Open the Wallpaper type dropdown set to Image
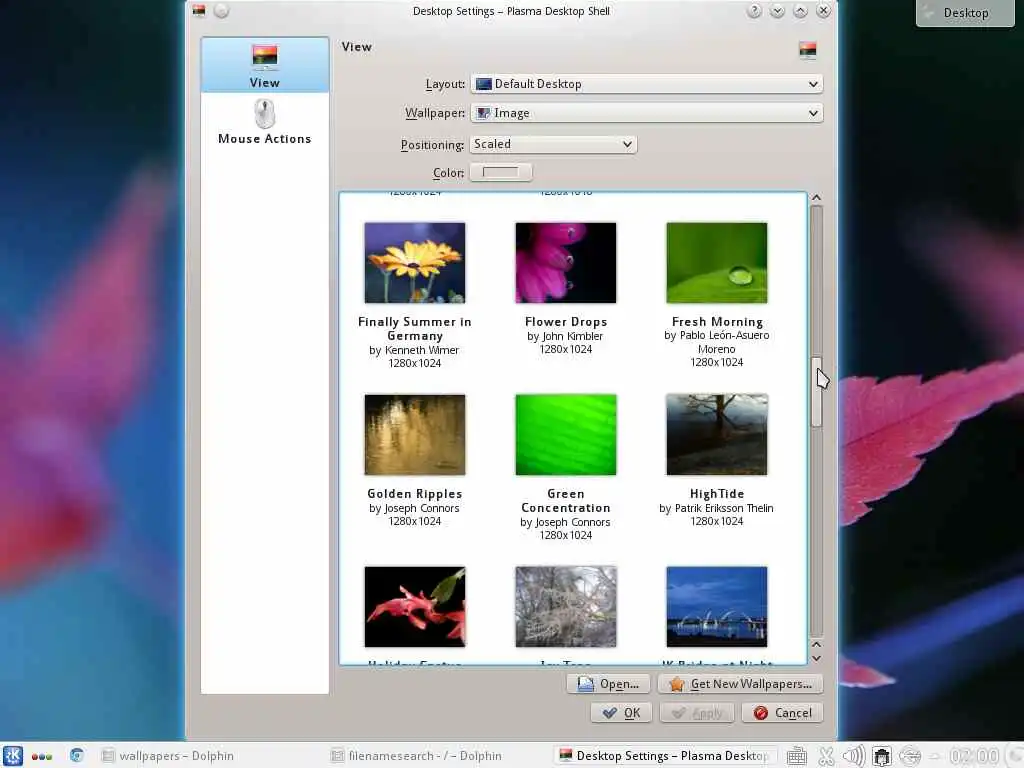 [646, 113]
